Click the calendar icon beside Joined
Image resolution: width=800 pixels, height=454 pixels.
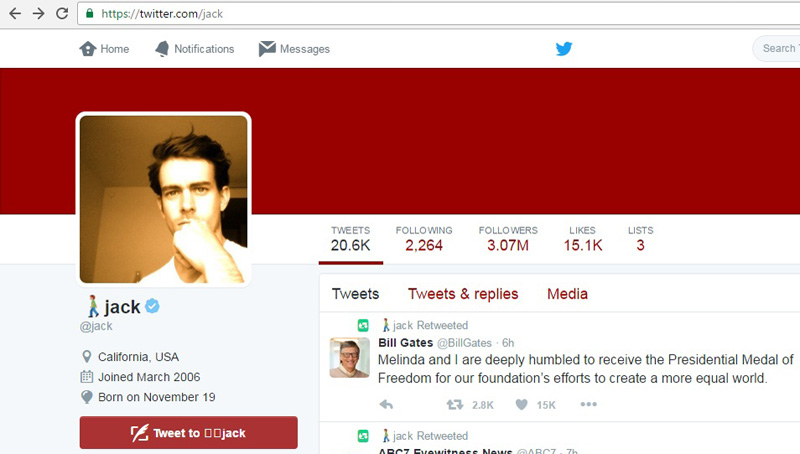87,377
